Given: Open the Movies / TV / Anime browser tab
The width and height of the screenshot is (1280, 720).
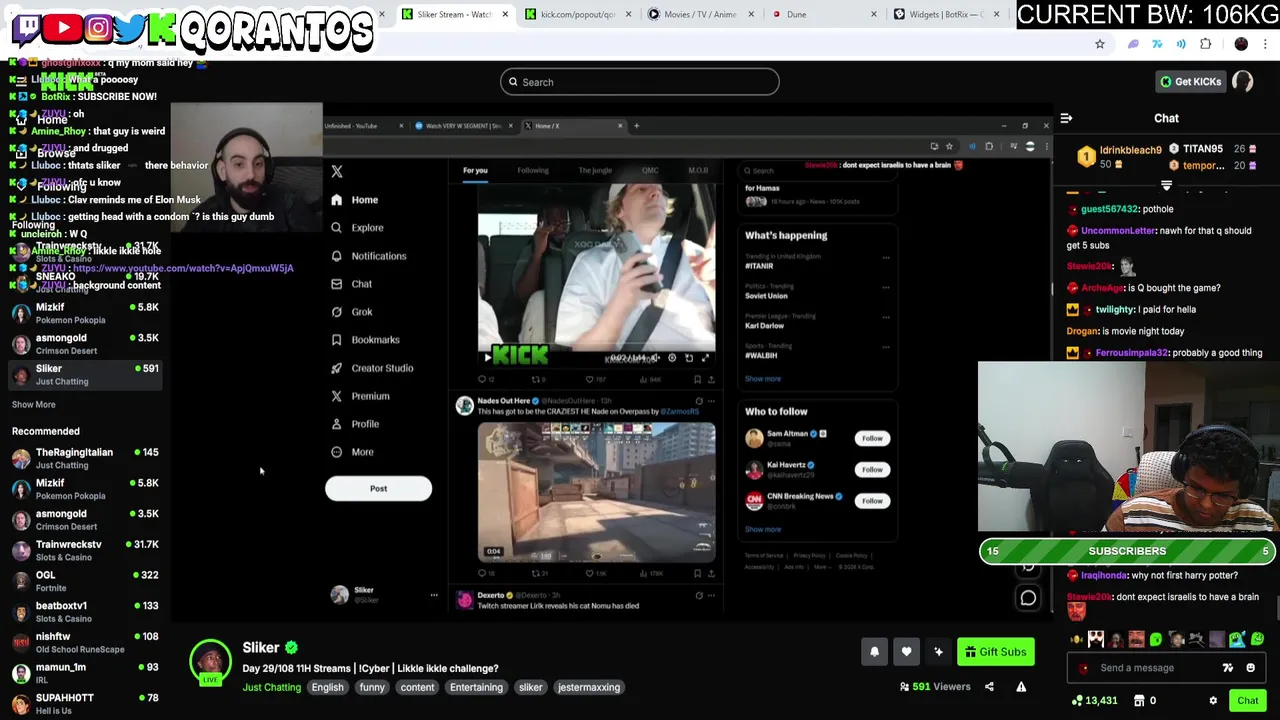Looking at the screenshot, I should [699, 14].
